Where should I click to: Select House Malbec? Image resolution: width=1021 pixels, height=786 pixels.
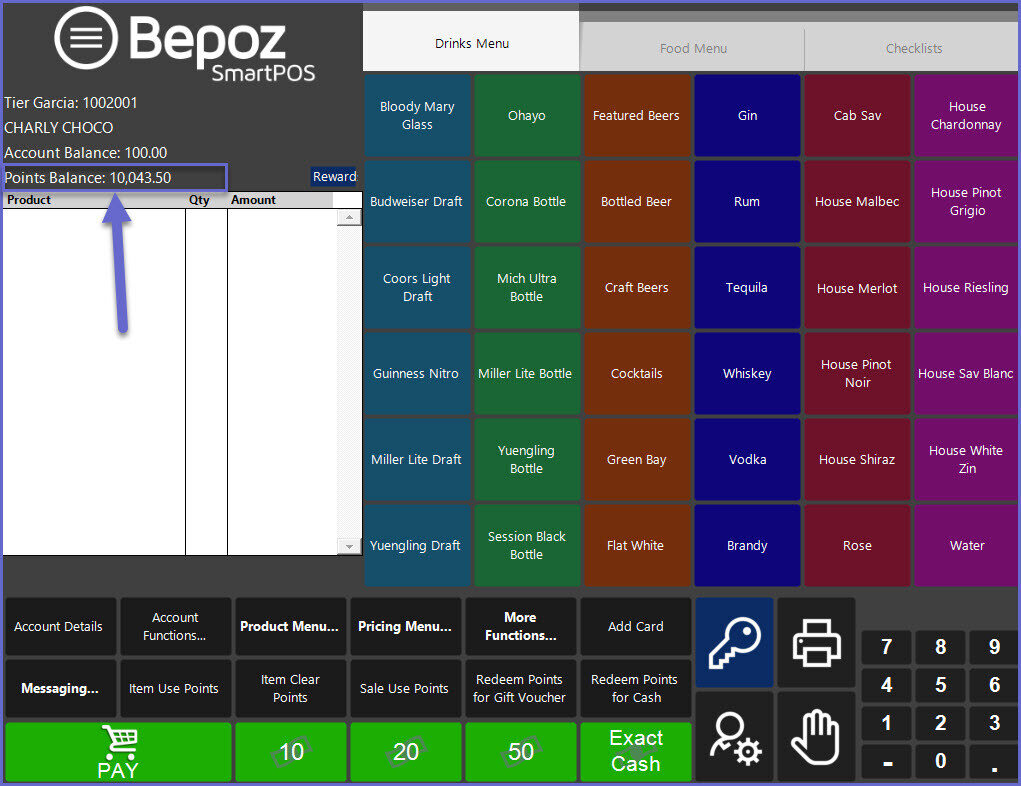(857, 201)
